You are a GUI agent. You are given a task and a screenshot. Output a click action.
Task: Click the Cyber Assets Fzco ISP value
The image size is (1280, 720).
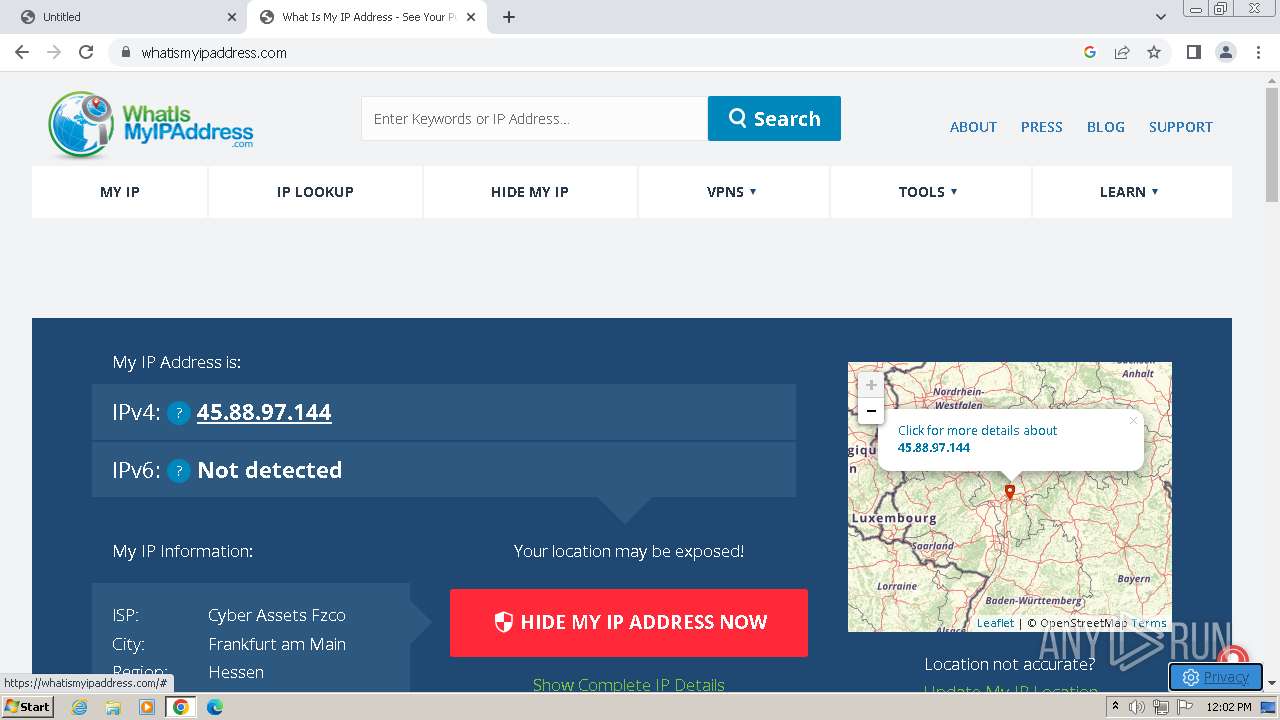[277, 615]
